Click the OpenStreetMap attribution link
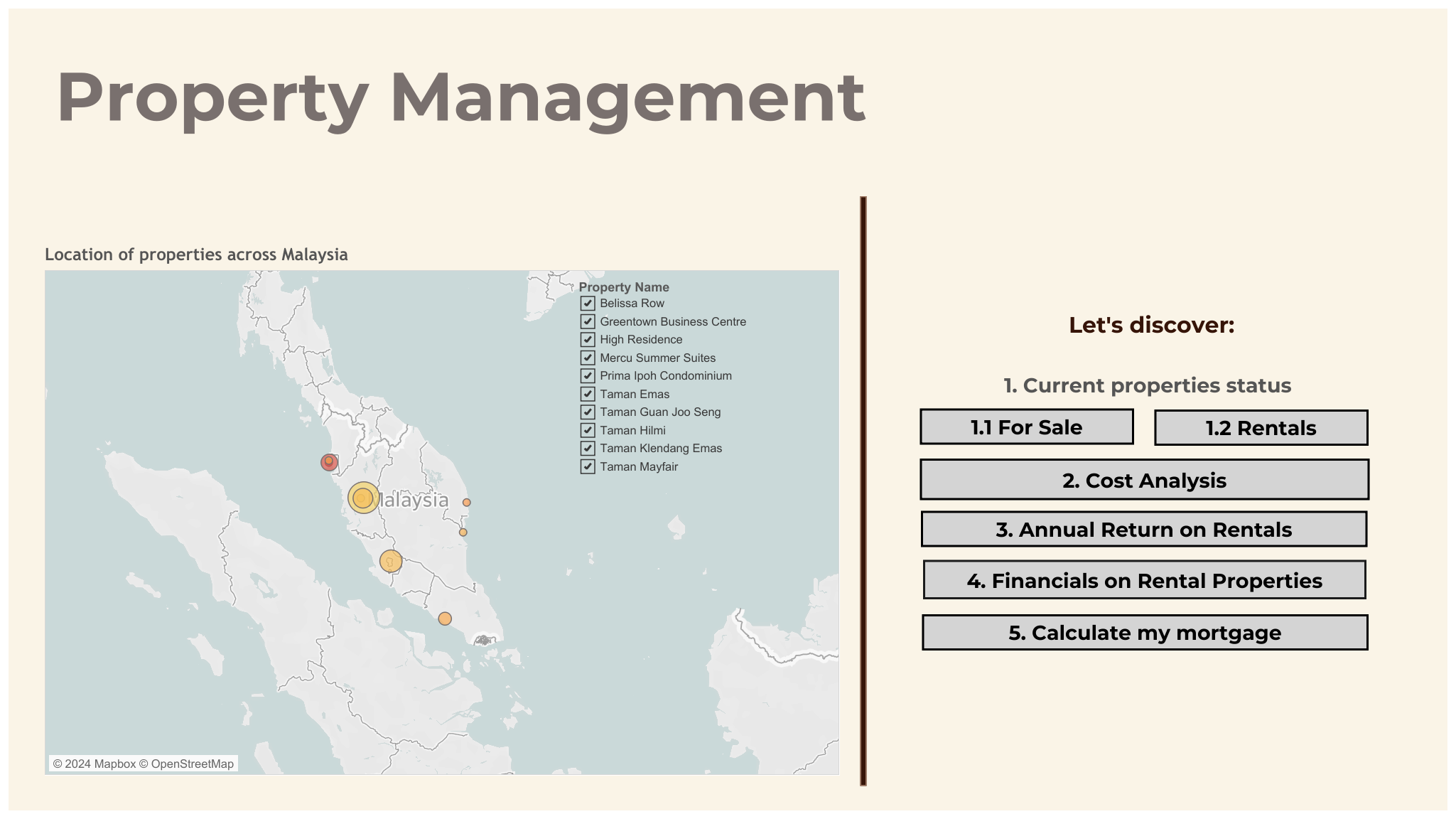The width and height of the screenshot is (1456, 819). pos(186,764)
